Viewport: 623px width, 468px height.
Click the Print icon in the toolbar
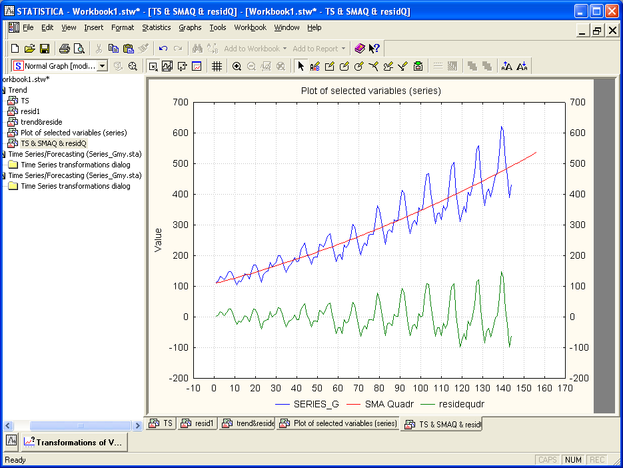tap(62, 48)
